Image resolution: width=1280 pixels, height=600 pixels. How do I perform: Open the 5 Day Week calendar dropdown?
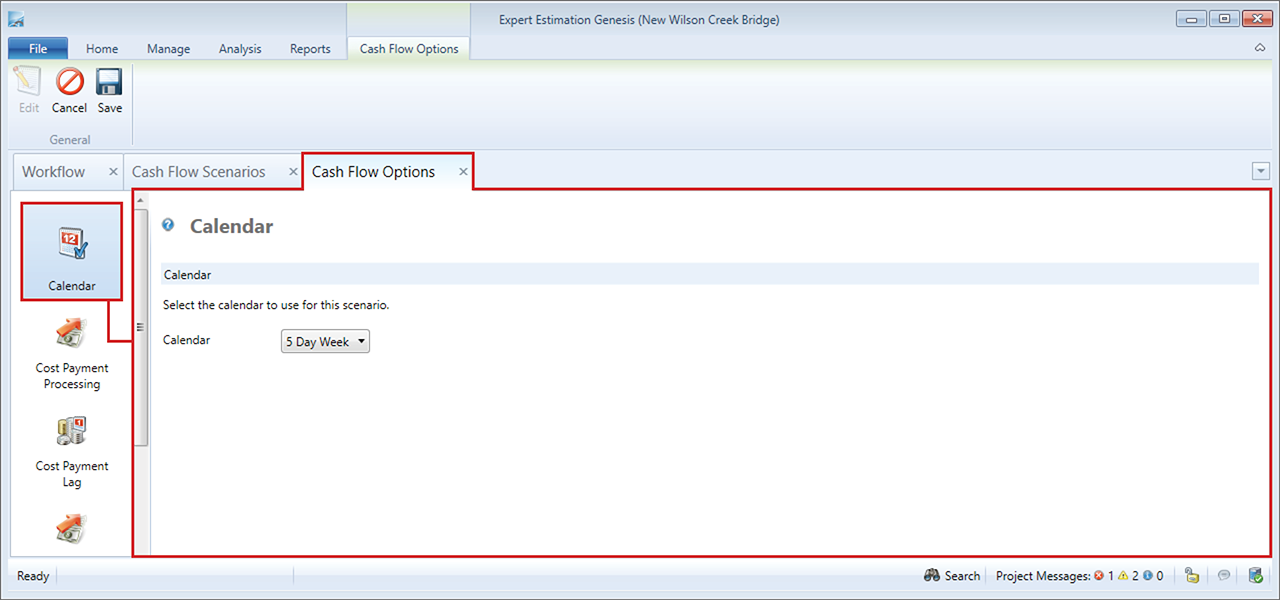point(325,342)
